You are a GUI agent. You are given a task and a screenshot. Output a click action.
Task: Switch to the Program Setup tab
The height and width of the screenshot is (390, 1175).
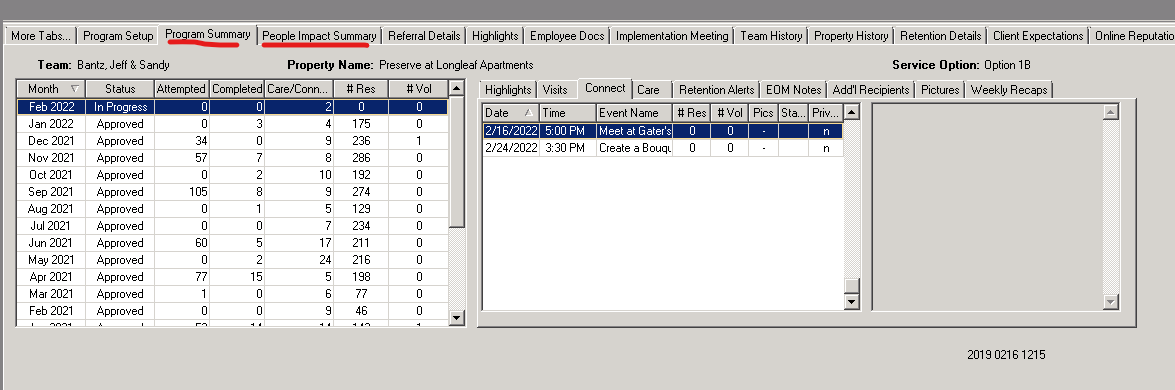[x=118, y=36]
